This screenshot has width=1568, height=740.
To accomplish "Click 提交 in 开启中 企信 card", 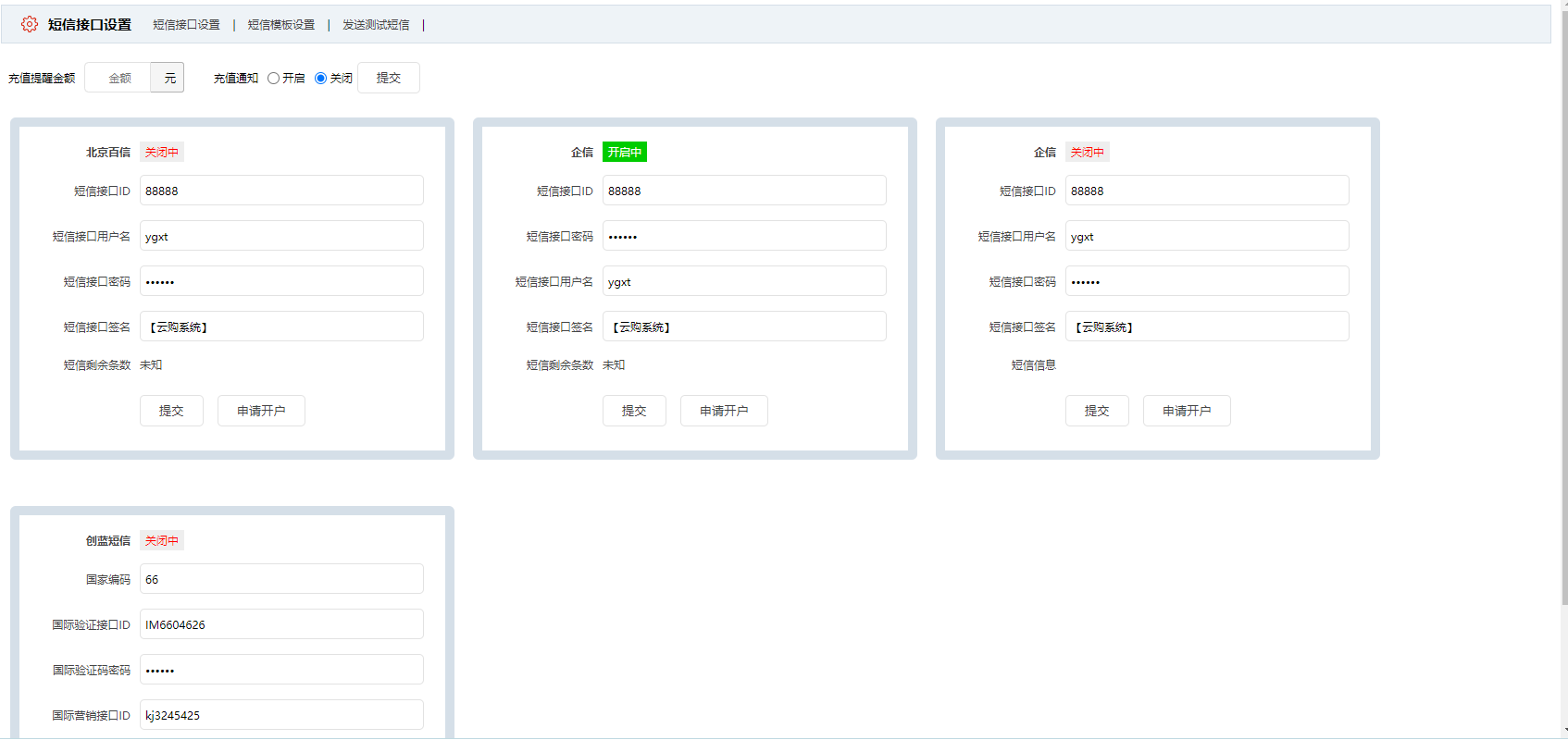I will coord(634,411).
